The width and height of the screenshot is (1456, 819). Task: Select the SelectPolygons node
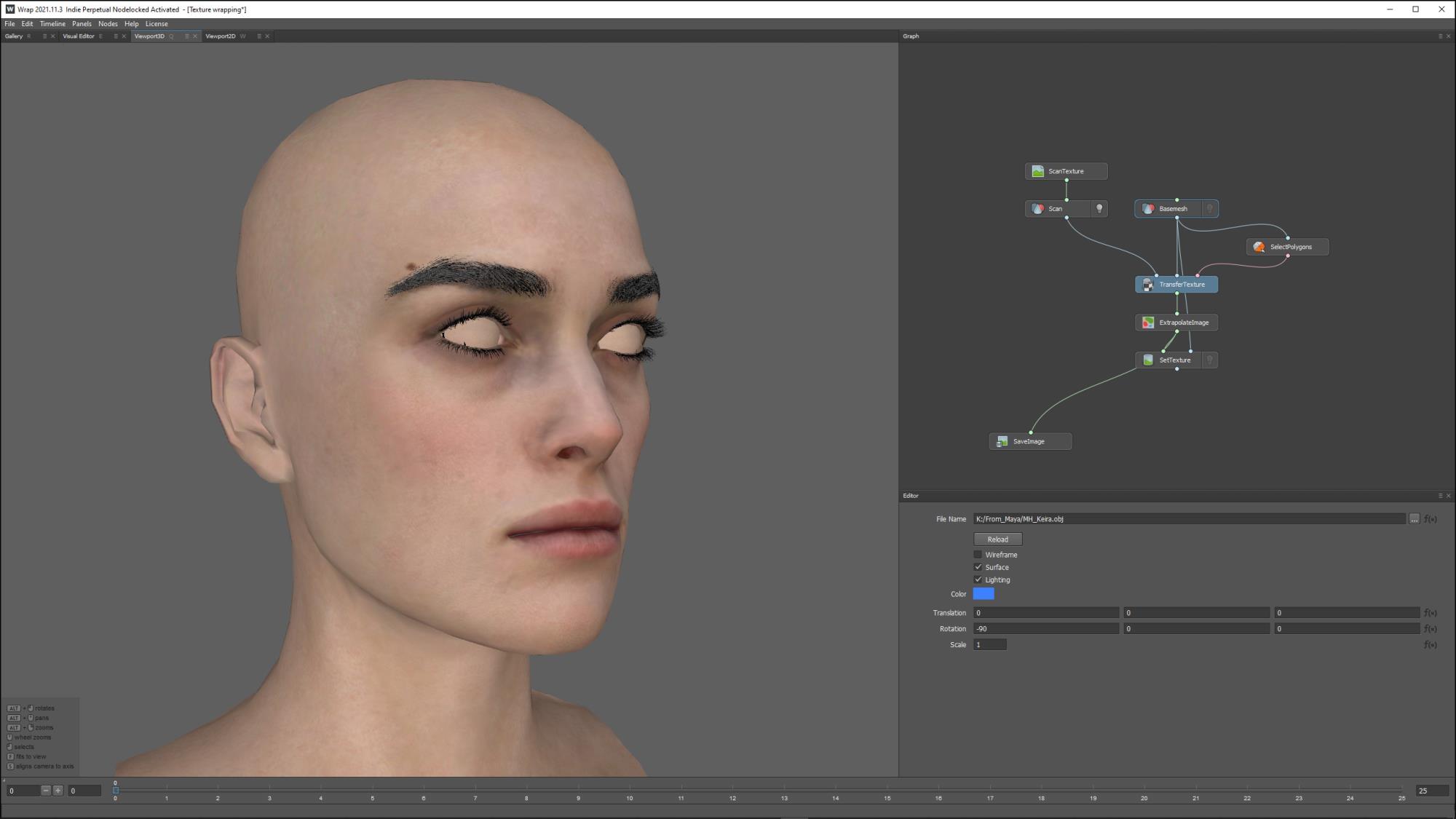(1288, 247)
